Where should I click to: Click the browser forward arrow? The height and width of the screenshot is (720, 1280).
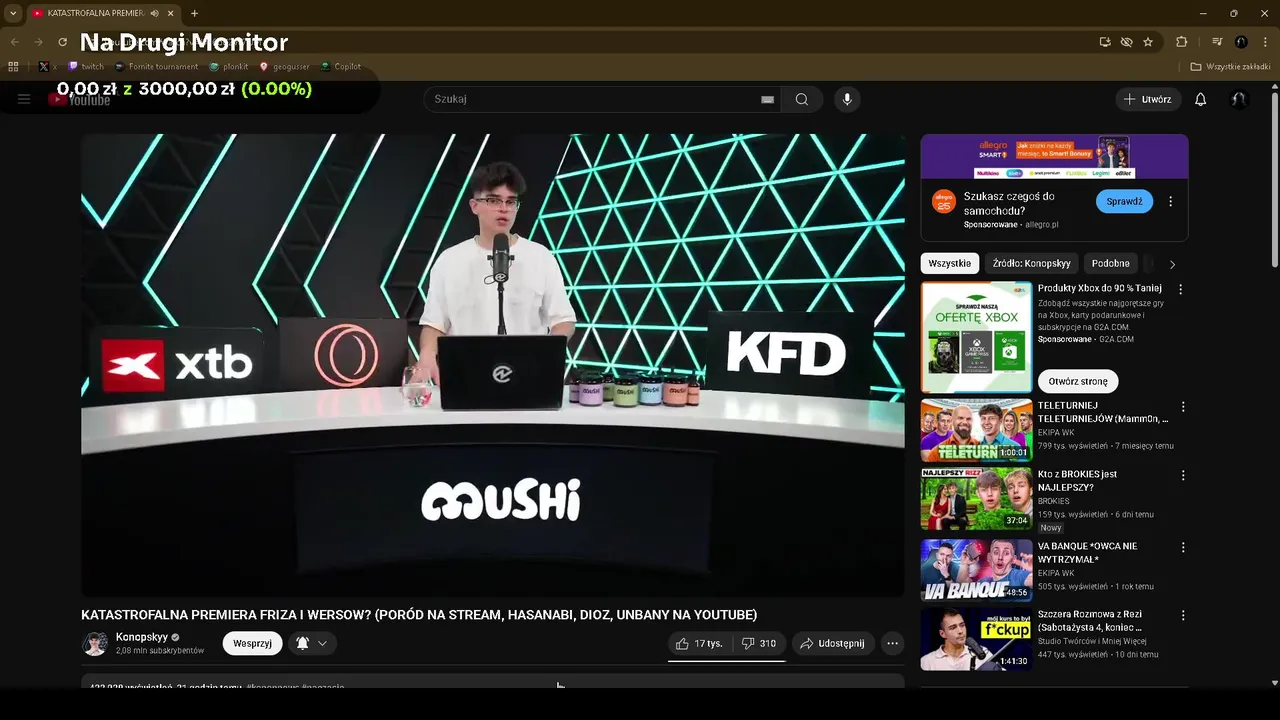pos(38,42)
